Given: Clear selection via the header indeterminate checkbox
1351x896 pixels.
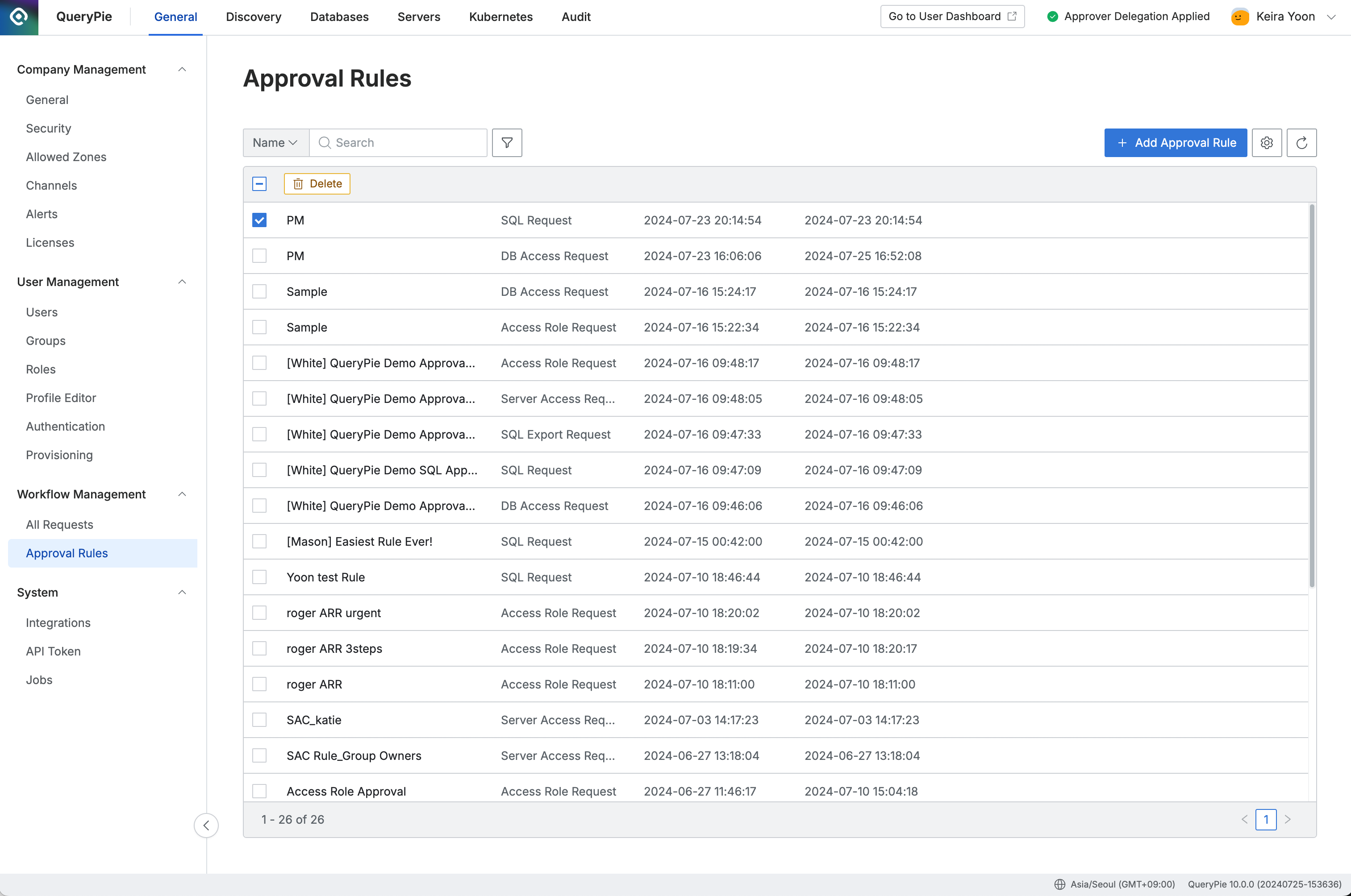Looking at the screenshot, I should point(259,183).
